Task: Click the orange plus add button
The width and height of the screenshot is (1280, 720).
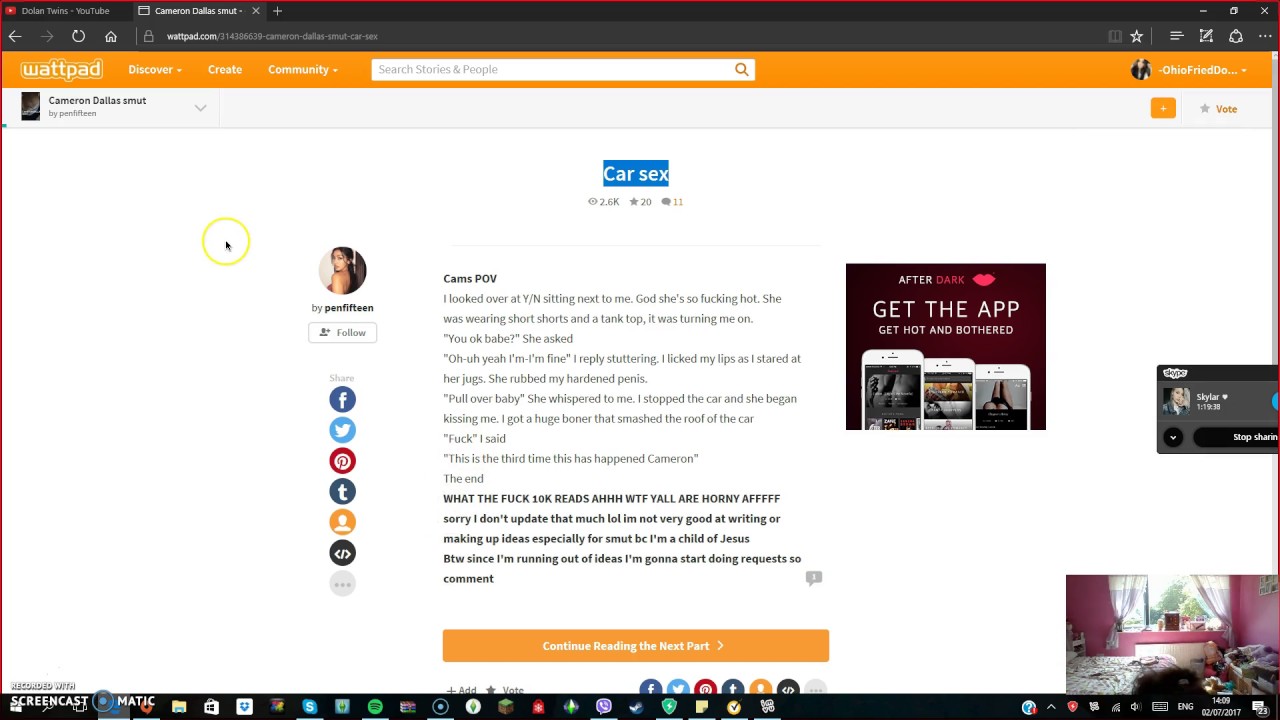Action: pyautogui.click(x=1163, y=108)
